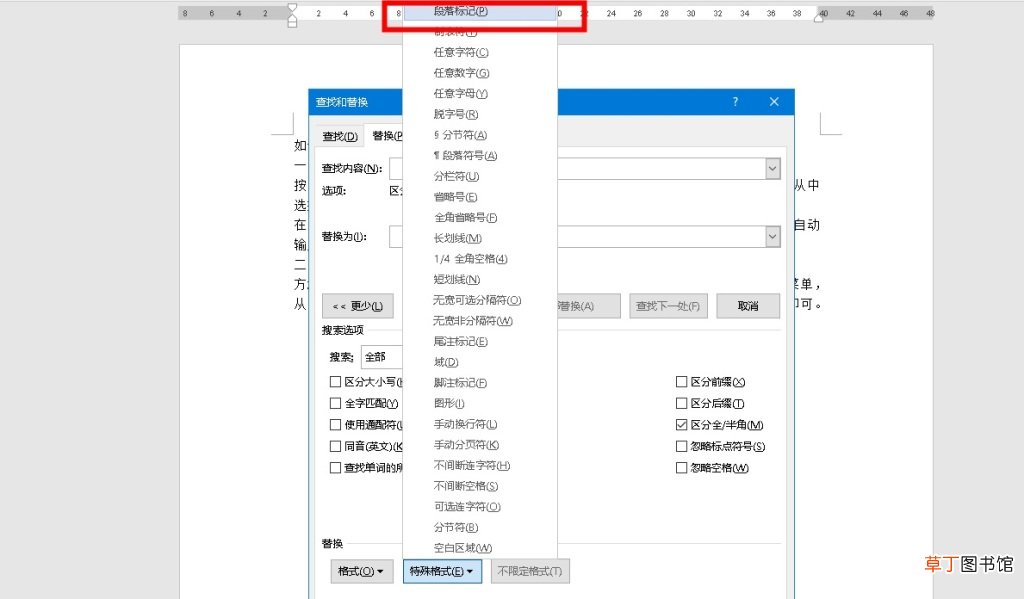Viewport: 1024px width, 599px height.
Task: Switch to the 查找(D) tab
Action: click(x=340, y=136)
